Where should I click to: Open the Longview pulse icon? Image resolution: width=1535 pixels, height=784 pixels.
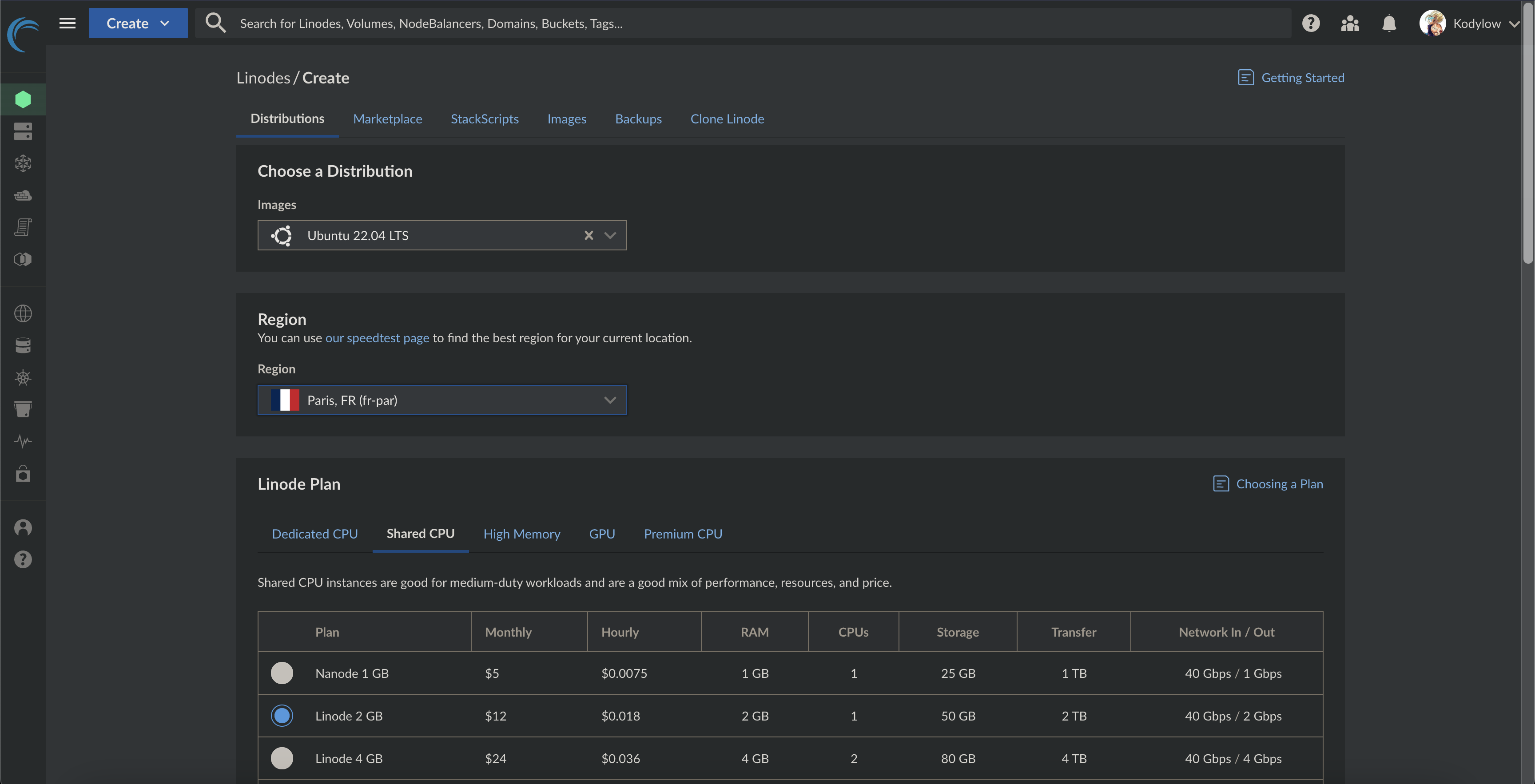(x=23, y=441)
